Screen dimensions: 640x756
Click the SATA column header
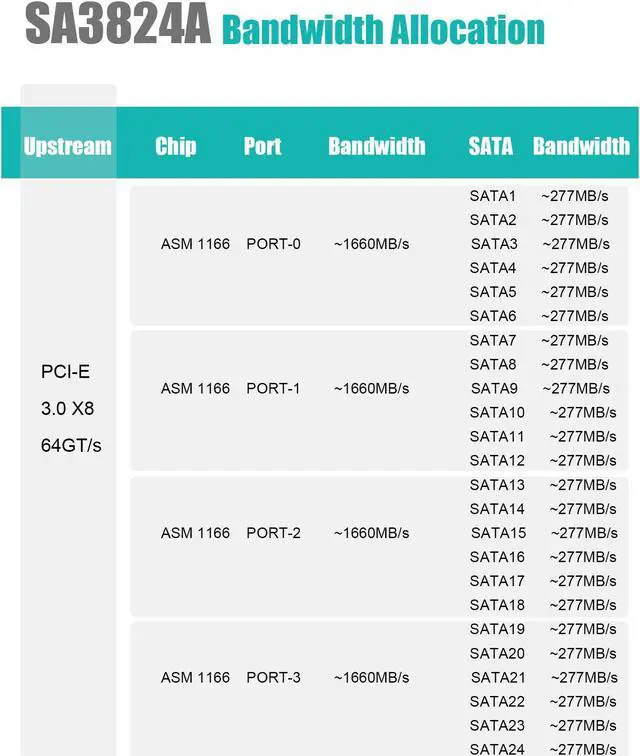(490, 146)
